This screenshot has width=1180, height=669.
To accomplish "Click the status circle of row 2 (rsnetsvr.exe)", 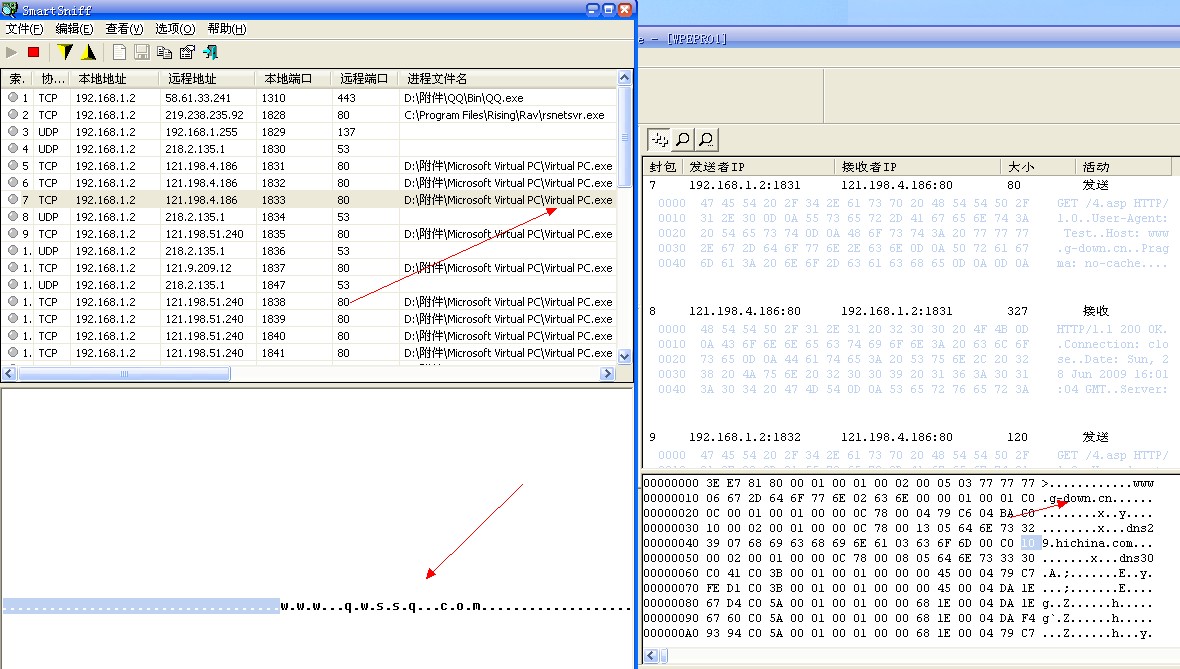I will [x=13, y=114].
